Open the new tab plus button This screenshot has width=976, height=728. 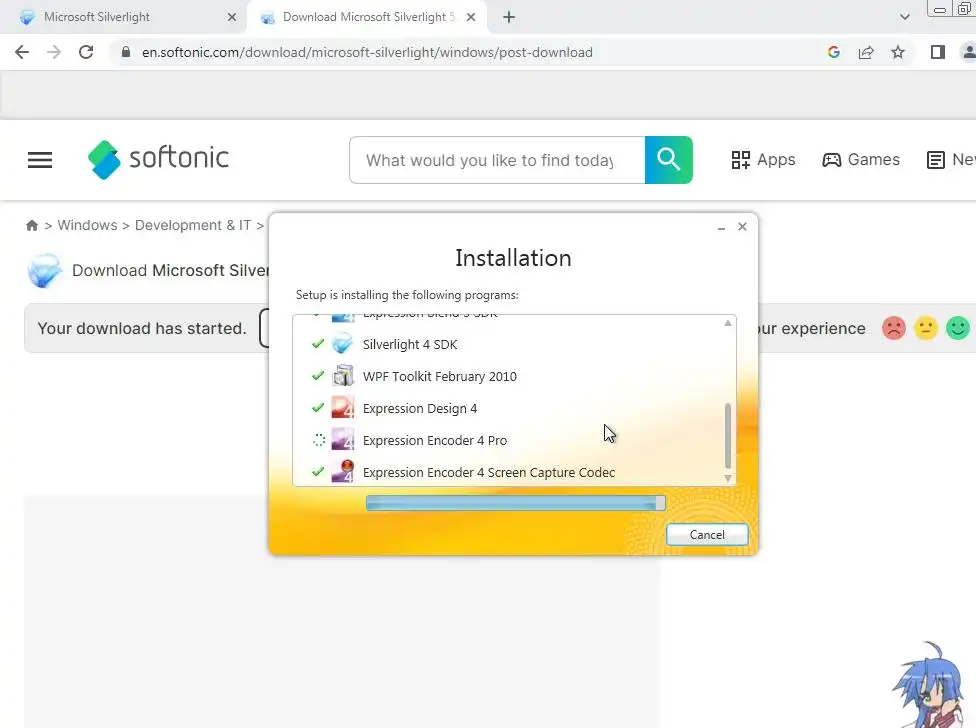coord(509,17)
